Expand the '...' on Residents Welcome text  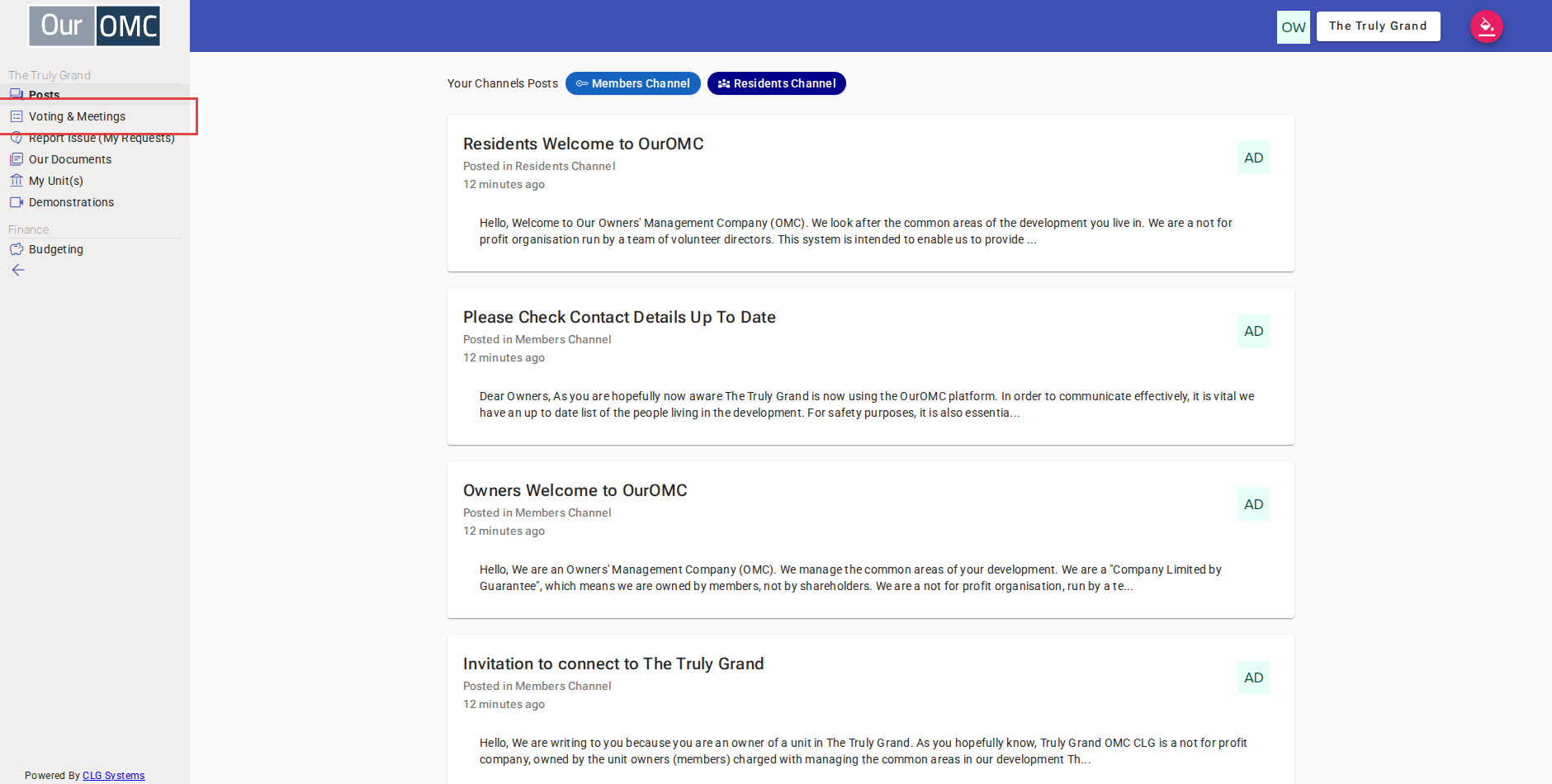tap(1032, 240)
